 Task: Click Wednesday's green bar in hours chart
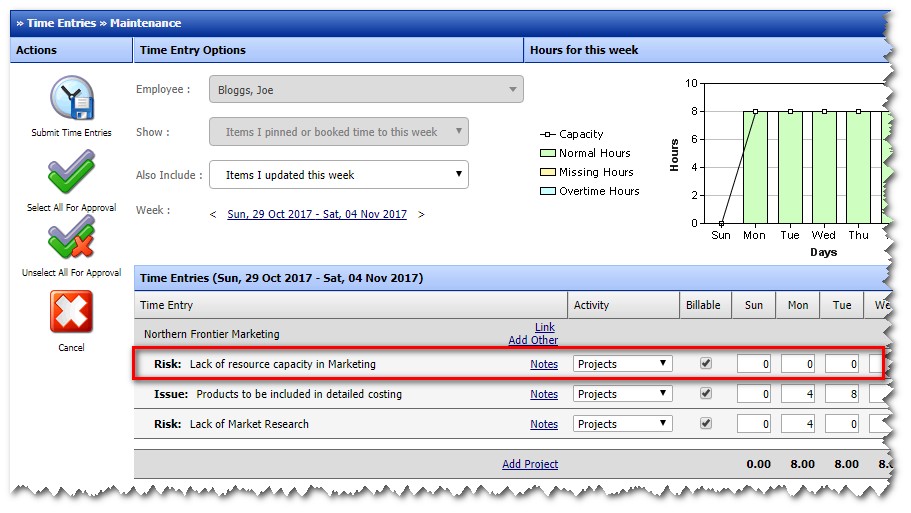(x=824, y=167)
